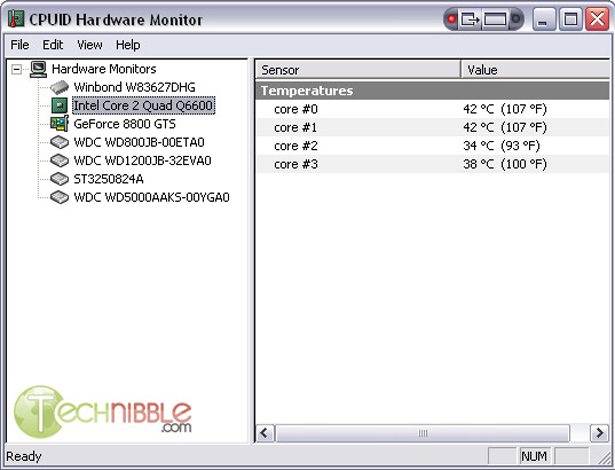This screenshot has width=615, height=470.
Task: Click the NUM indicator in status bar
Action: pos(534,456)
